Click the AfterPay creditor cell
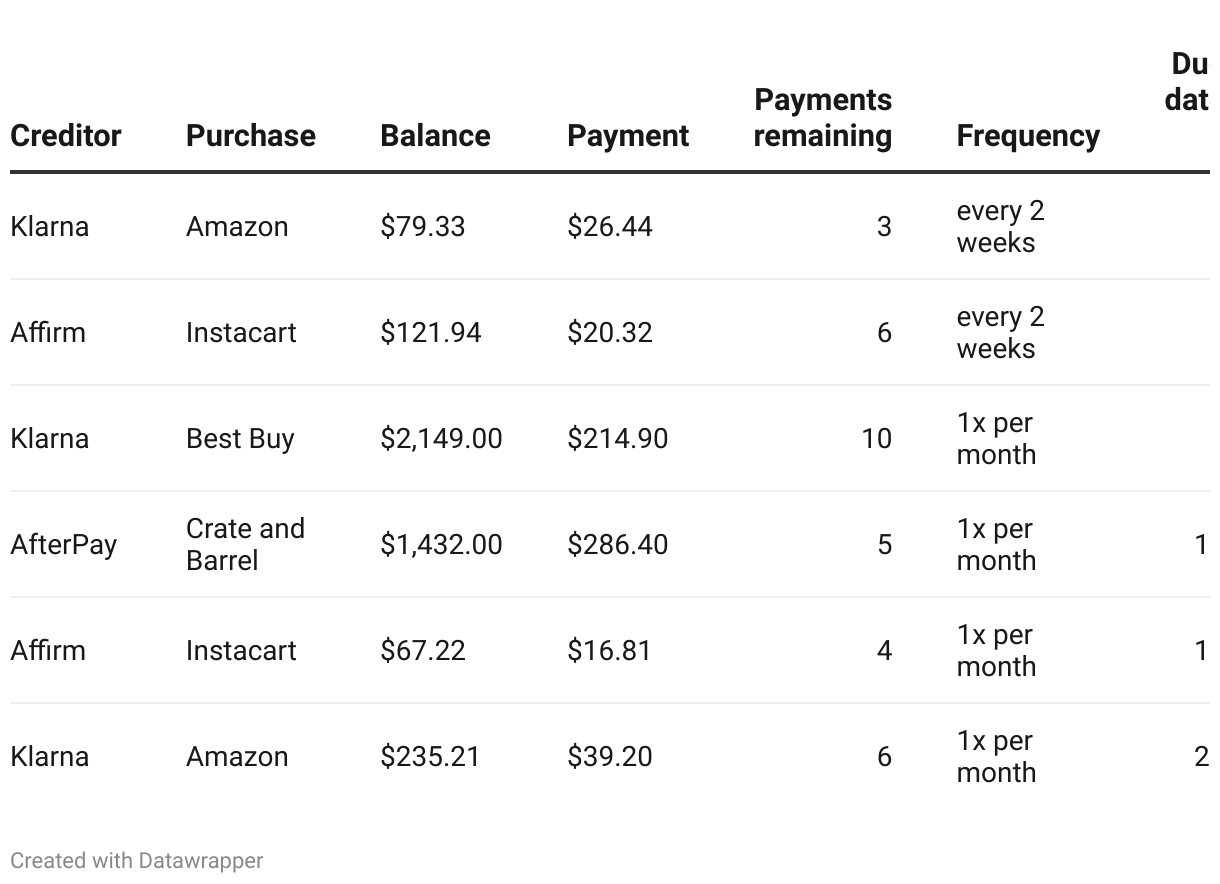This screenshot has width=1220, height=884. click(64, 545)
